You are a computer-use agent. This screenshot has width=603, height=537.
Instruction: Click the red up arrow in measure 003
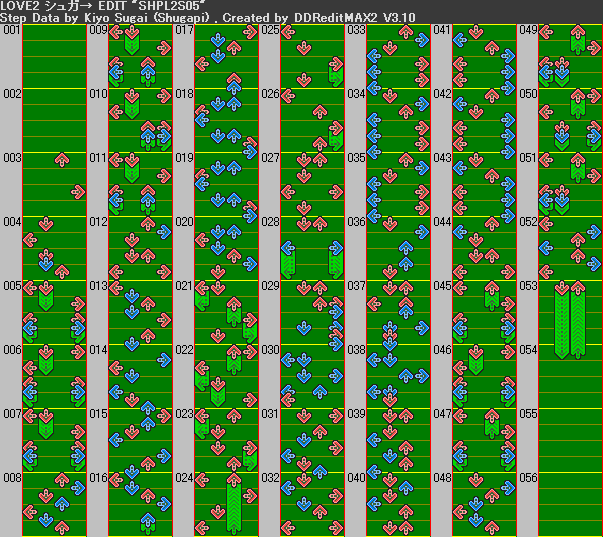tap(62, 159)
